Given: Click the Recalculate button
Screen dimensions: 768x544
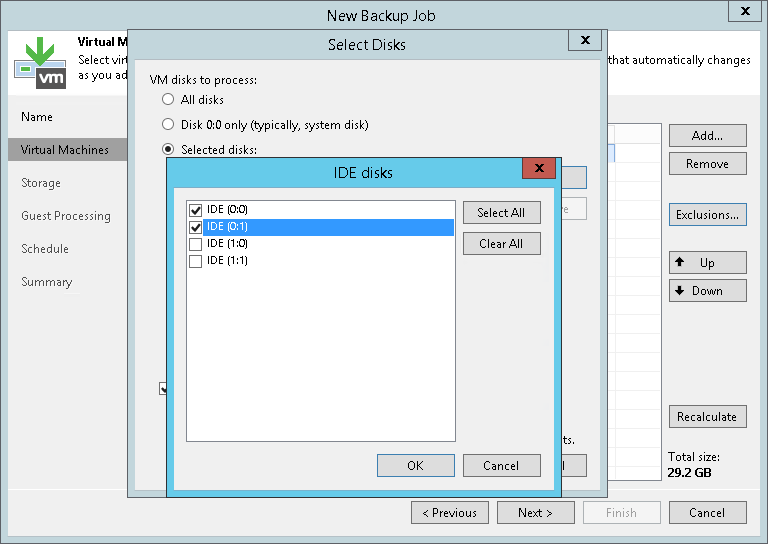Looking at the screenshot, I should click(708, 416).
